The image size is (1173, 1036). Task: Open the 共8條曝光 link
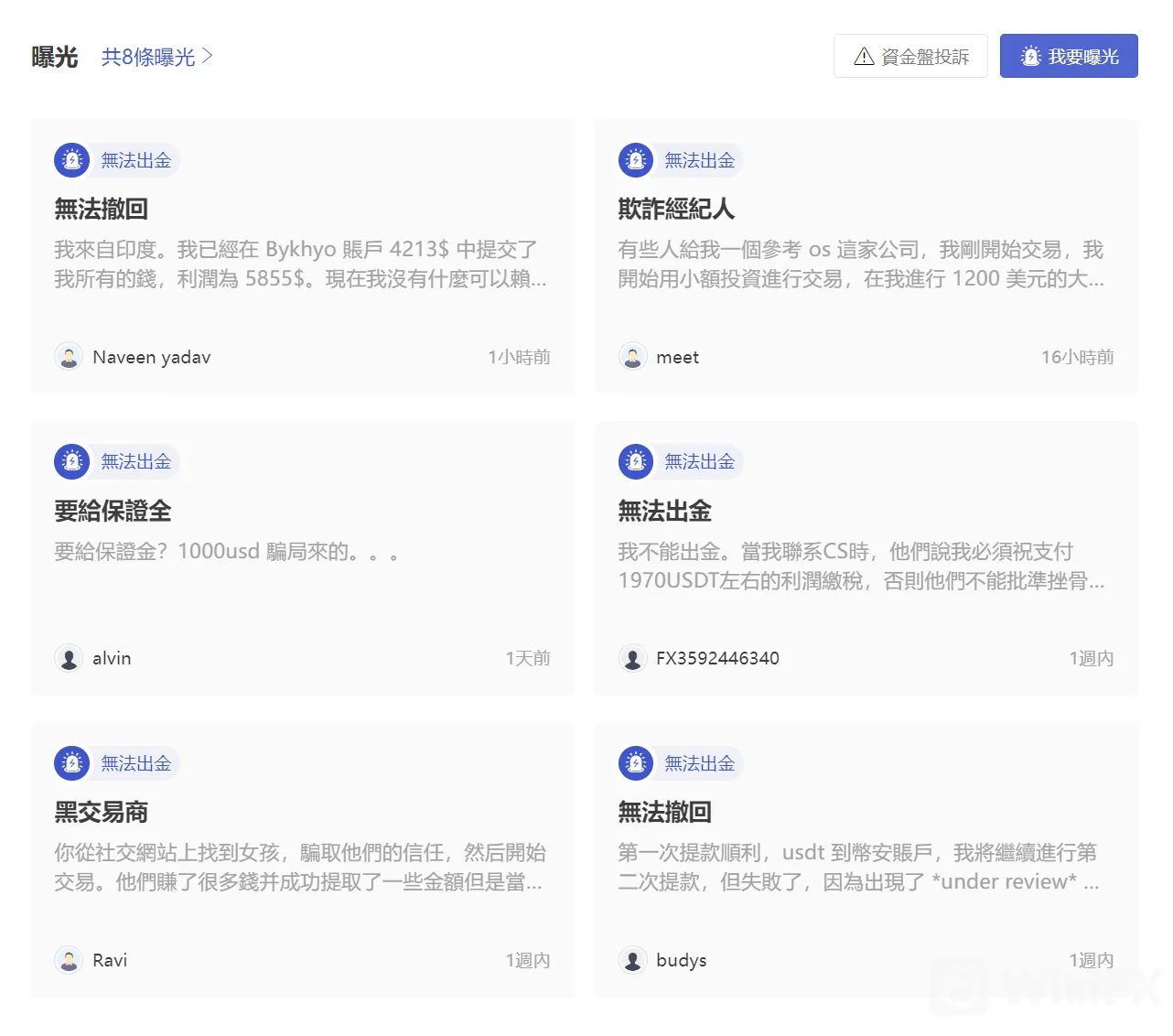pos(156,57)
